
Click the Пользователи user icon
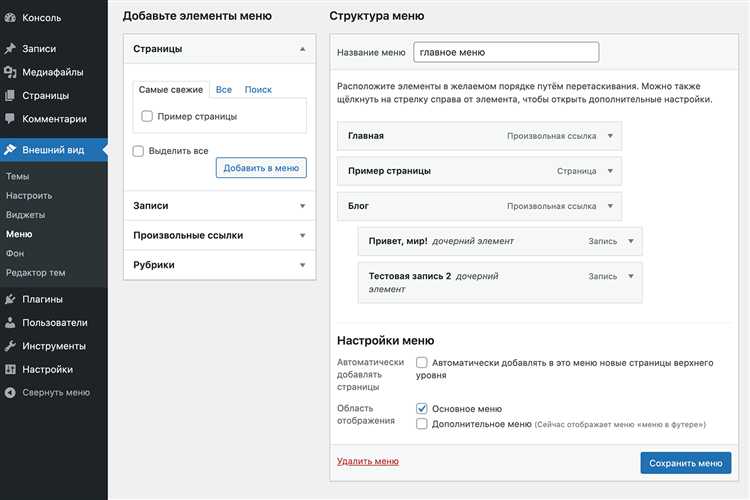10,322
